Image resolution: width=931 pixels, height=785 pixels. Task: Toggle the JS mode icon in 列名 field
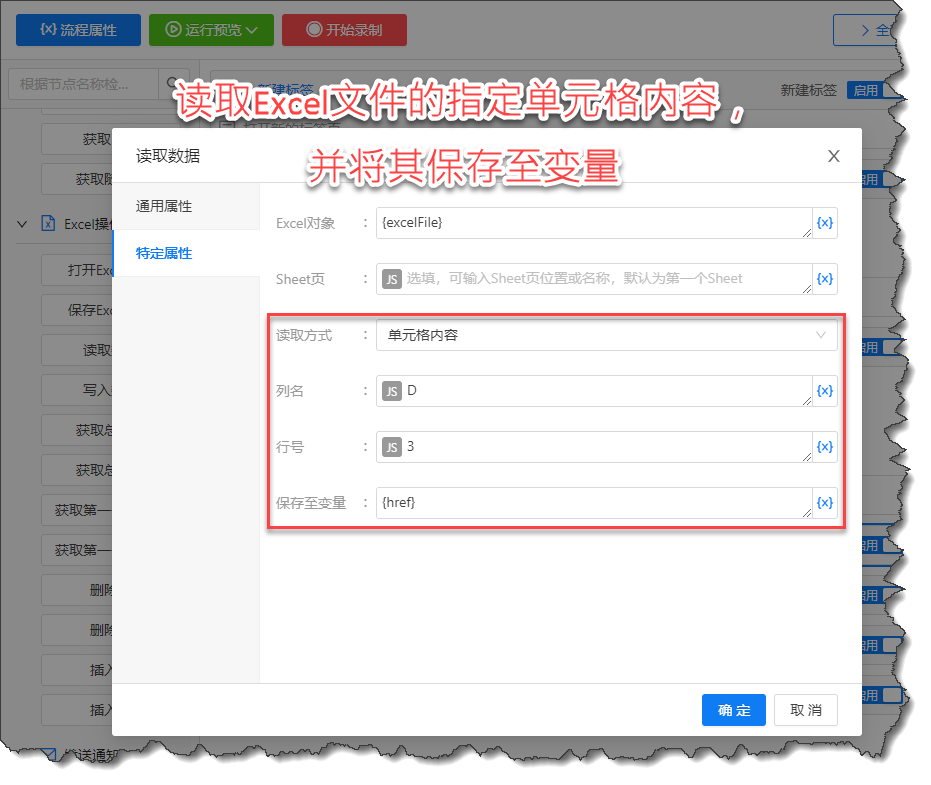point(392,391)
